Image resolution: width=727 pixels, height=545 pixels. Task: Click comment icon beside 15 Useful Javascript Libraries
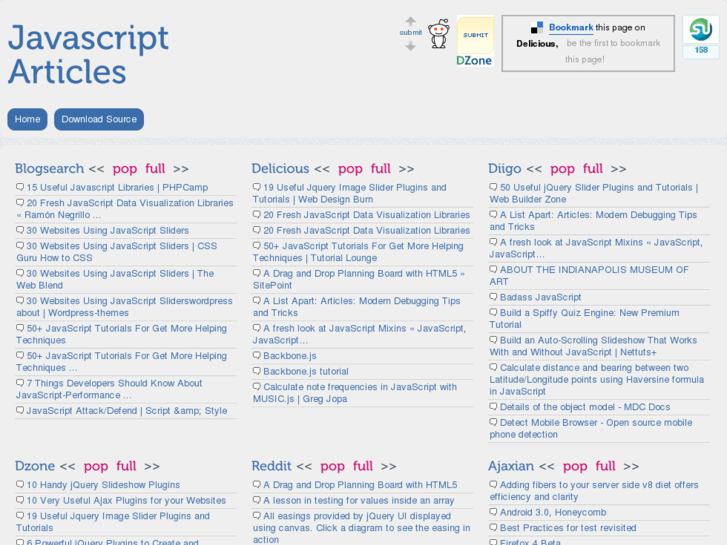pyautogui.click(x=20, y=187)
